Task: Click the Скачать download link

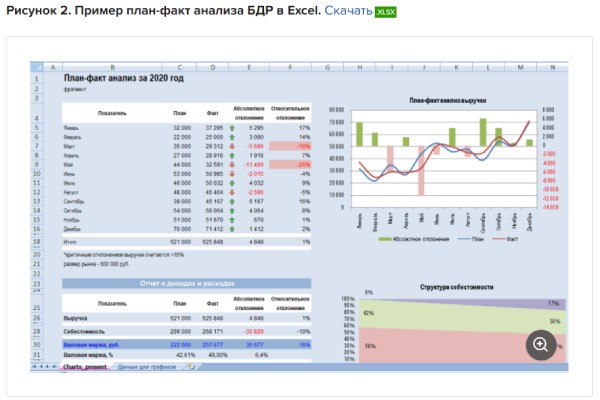Action: tap(346, 11)
